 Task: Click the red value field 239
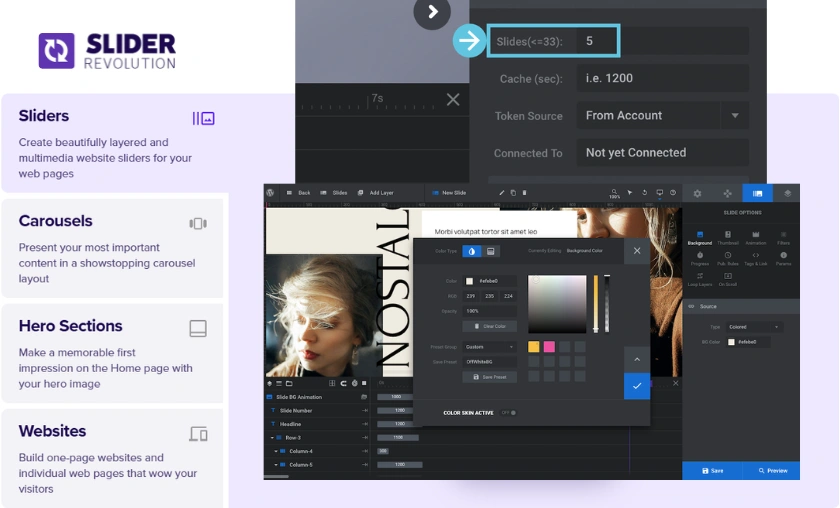[471, 296]
